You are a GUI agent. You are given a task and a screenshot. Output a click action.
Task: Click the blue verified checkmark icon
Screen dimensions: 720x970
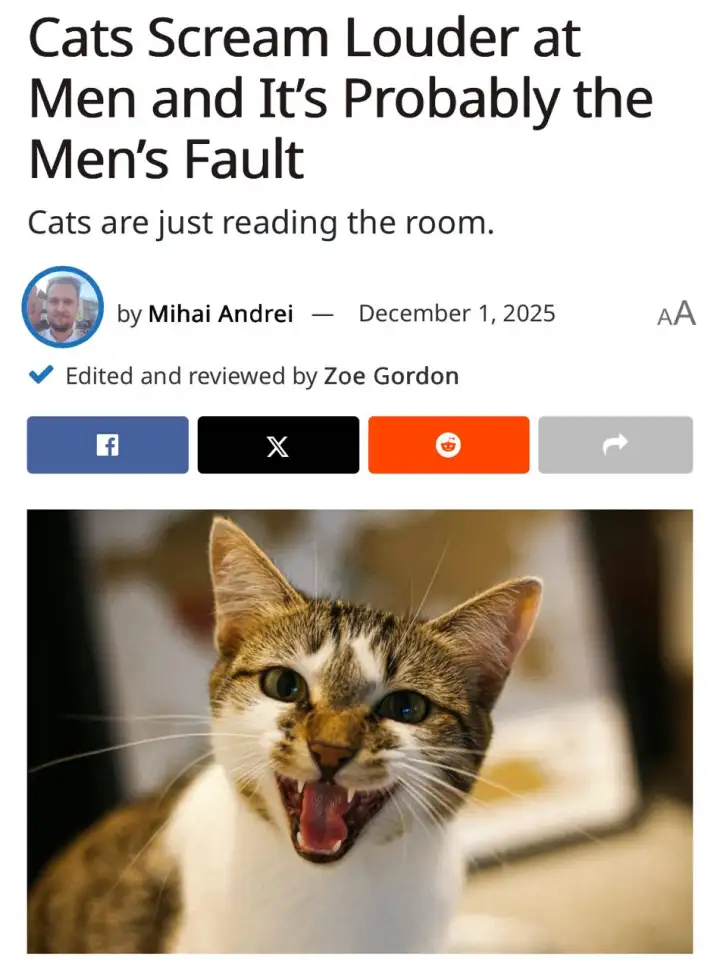[x=40, y=375]
